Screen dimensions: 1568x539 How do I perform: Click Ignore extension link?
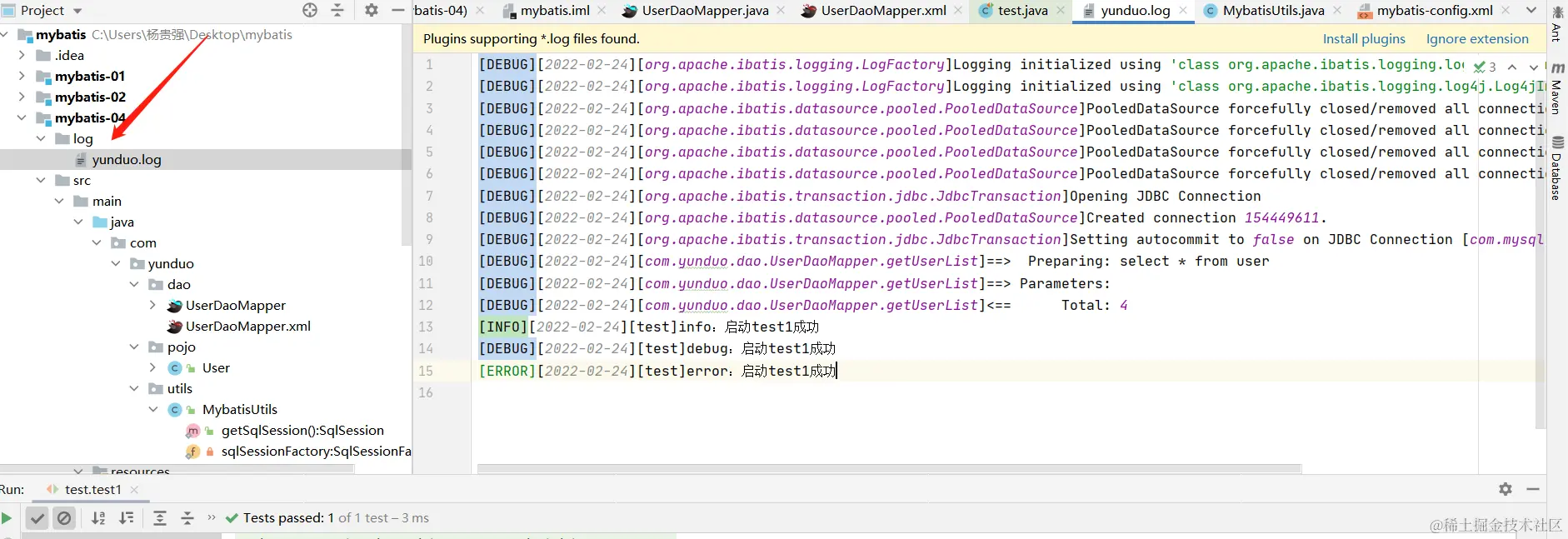point(1477,38)
